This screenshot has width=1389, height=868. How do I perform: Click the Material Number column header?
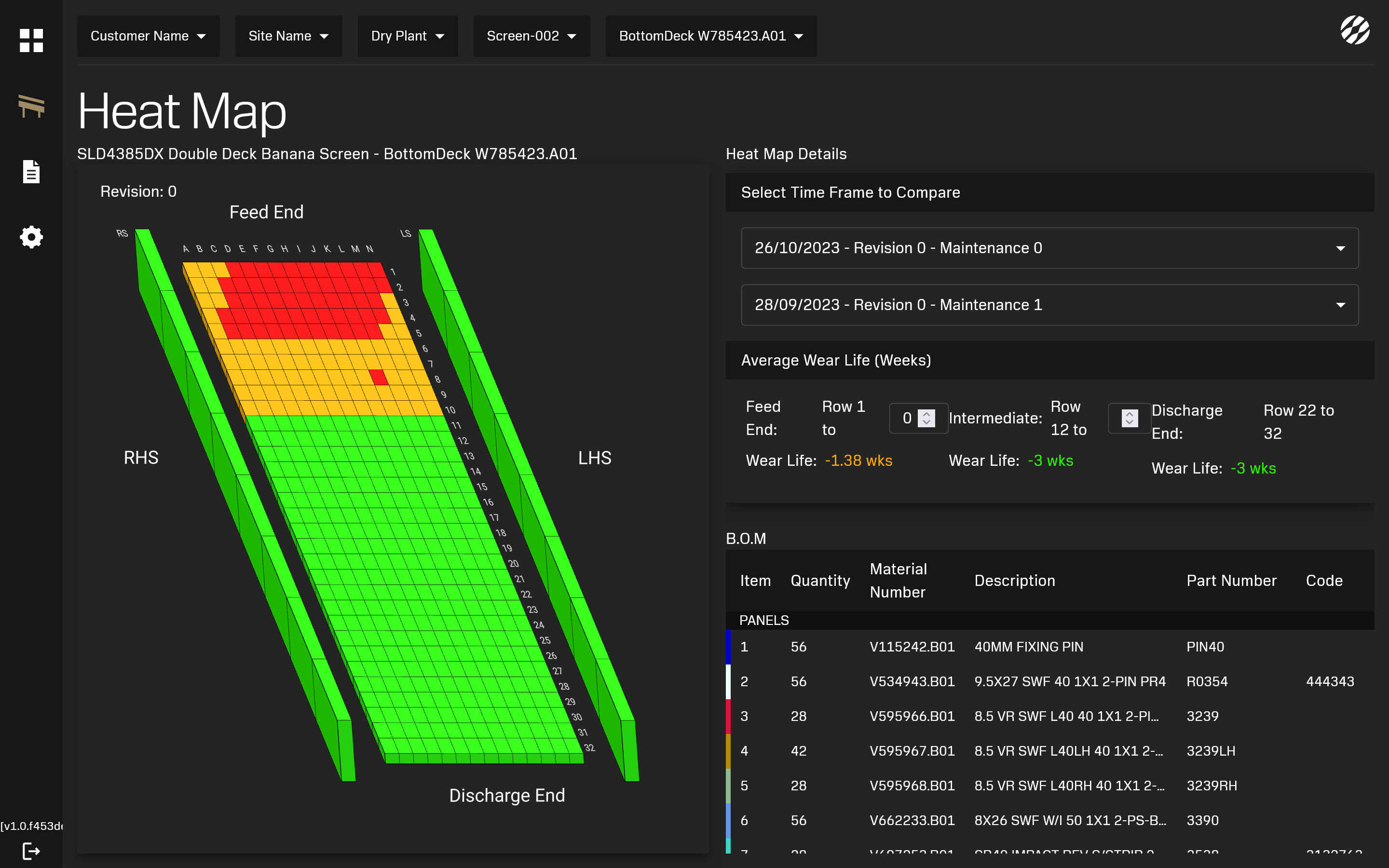(898, 581)
